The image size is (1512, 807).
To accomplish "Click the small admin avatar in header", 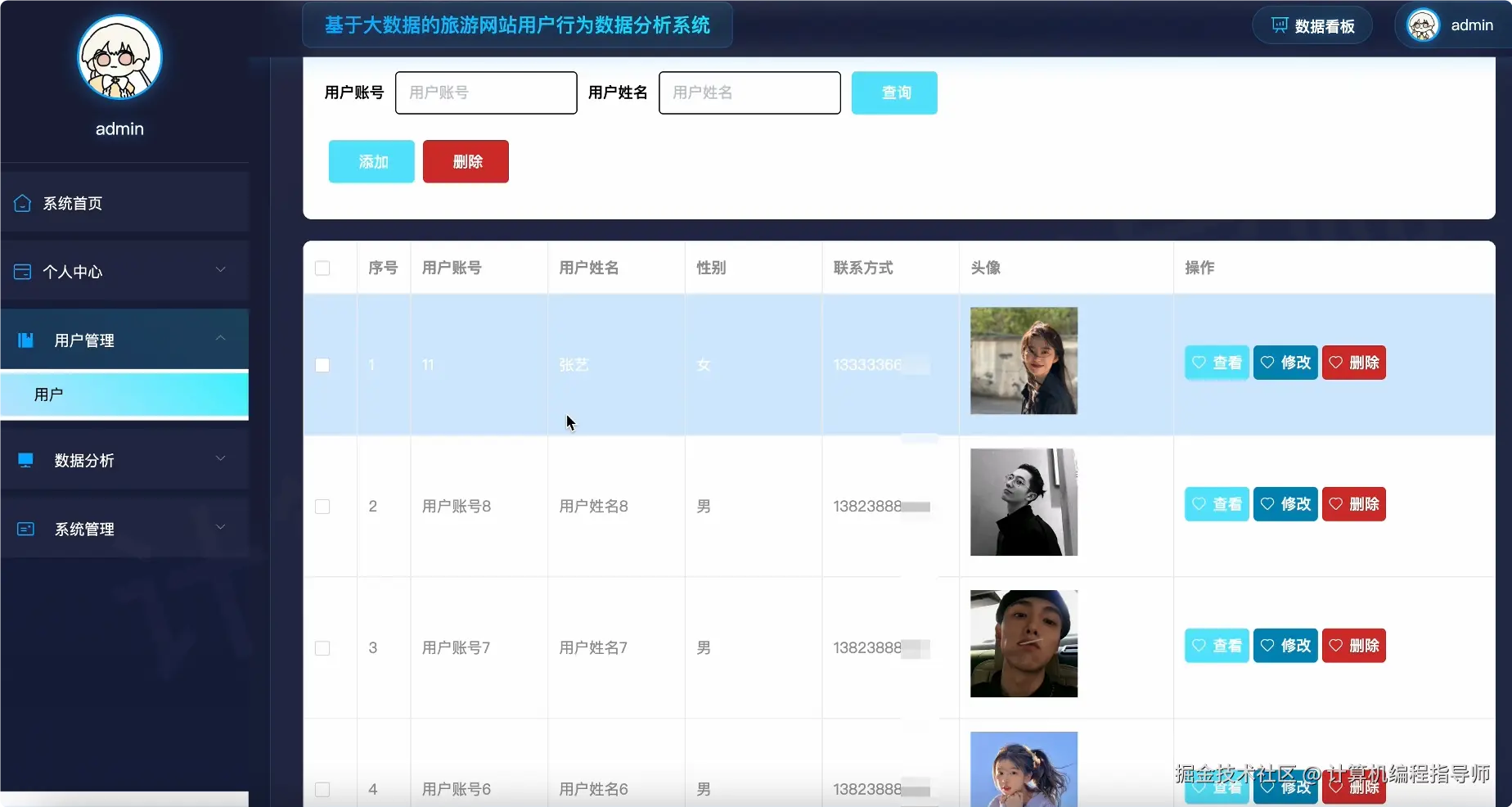I will 1423,25.
